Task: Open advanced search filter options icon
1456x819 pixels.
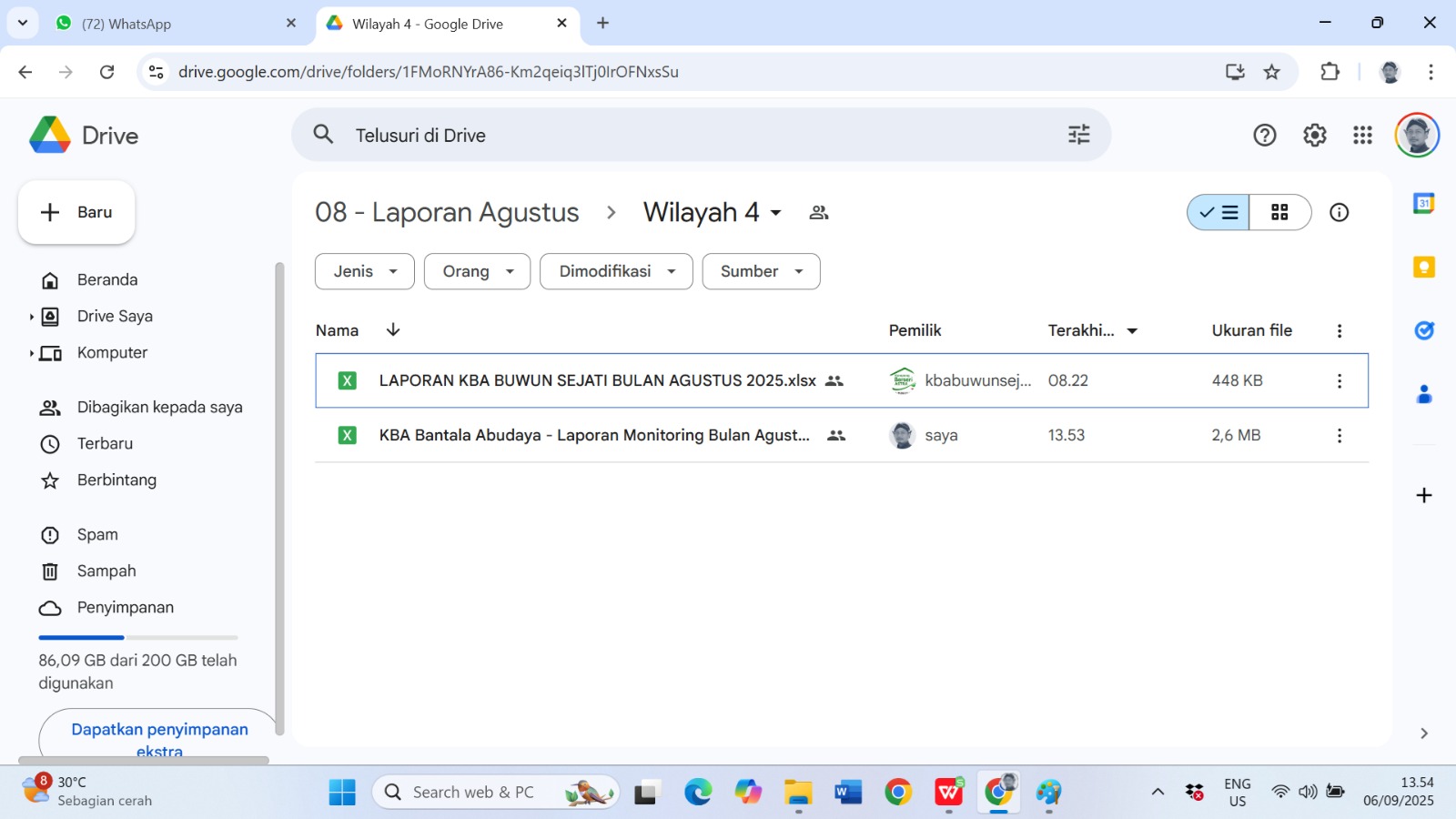Action: 1078,135
